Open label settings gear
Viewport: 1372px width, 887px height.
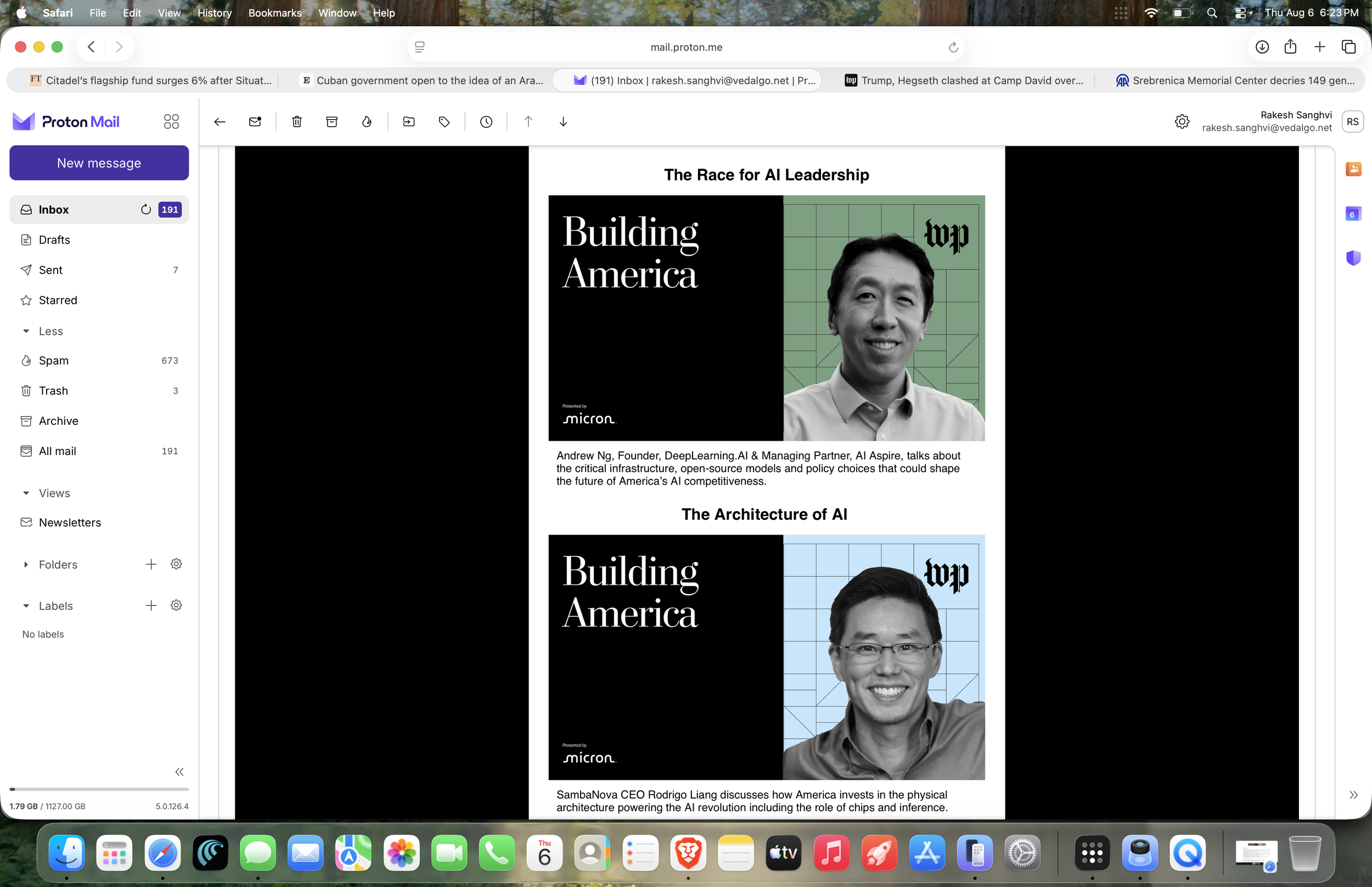coord(176,605)
